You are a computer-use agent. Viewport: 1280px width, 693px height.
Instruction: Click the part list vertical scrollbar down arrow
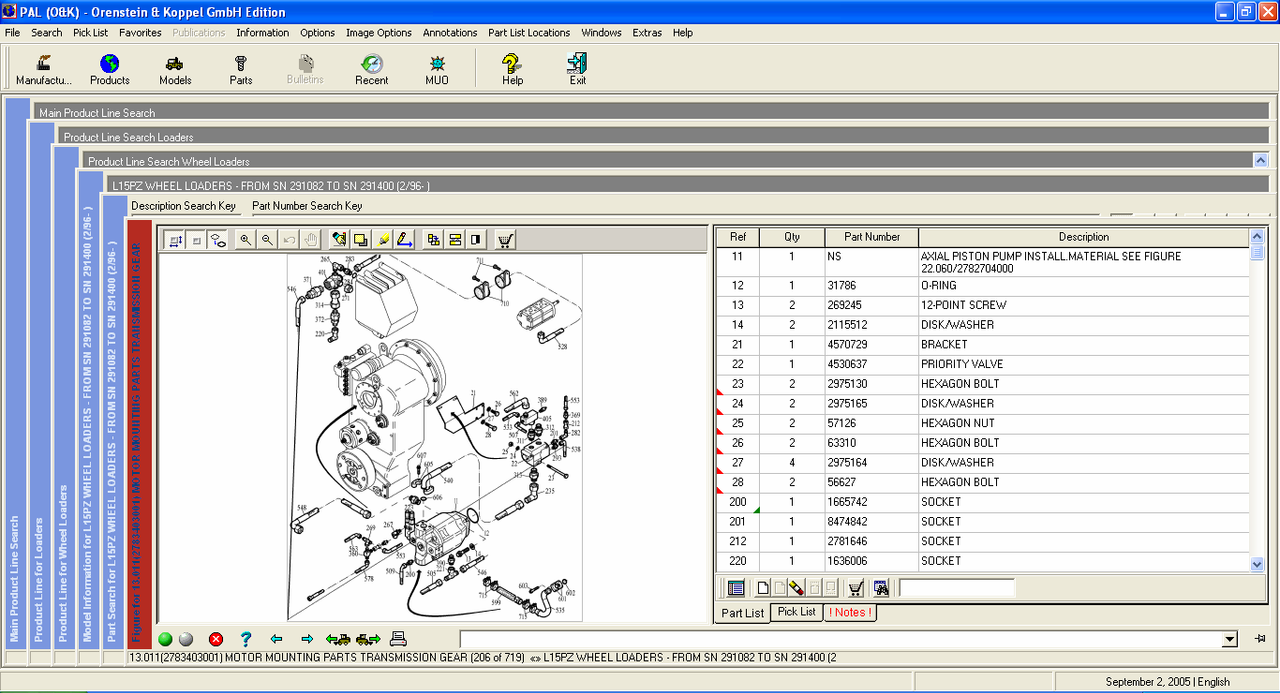[1257, 564]
